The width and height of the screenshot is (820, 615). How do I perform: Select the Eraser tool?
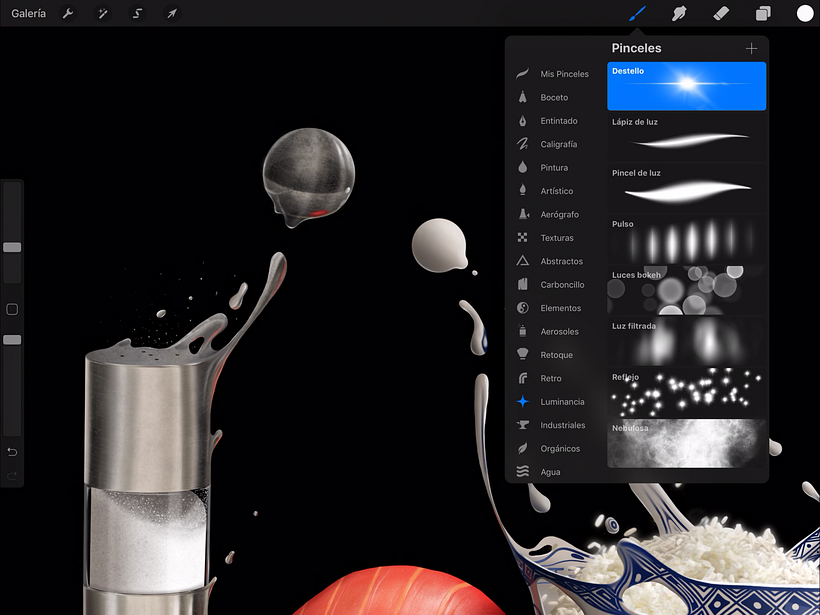click(x=721, y=14)
